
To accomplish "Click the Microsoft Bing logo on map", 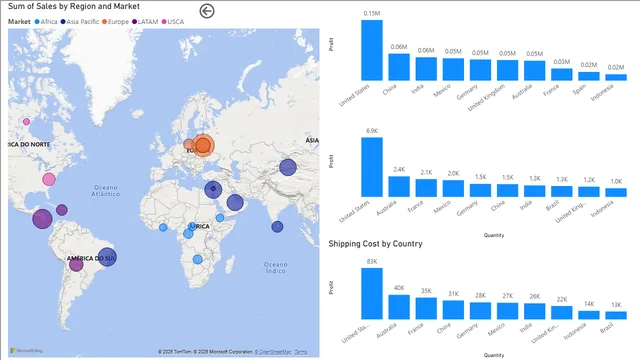I will click(x=26, y=351).
